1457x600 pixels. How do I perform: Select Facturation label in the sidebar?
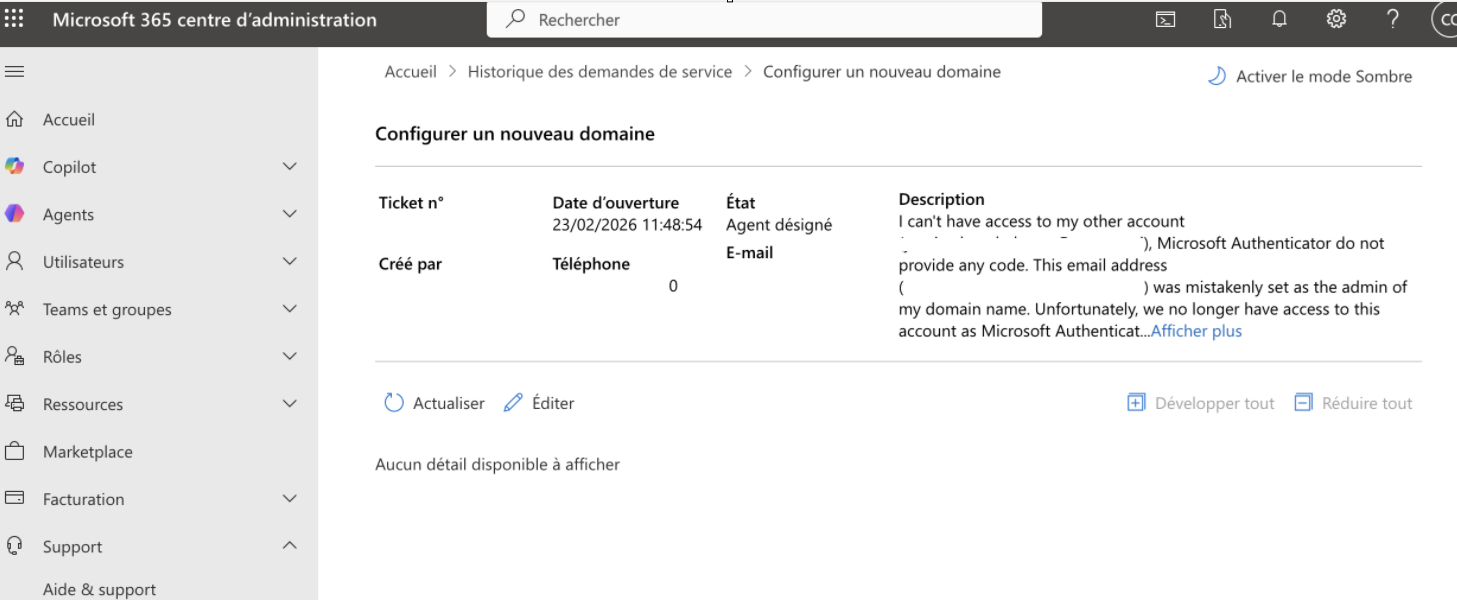(x=83, y=499)
